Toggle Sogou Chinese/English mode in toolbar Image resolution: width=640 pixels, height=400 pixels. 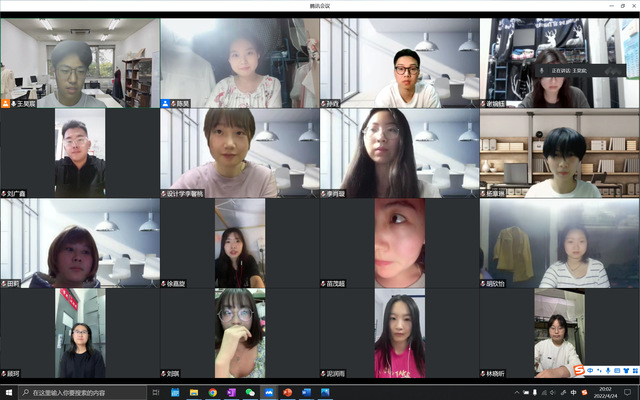(x=590, y=372)
